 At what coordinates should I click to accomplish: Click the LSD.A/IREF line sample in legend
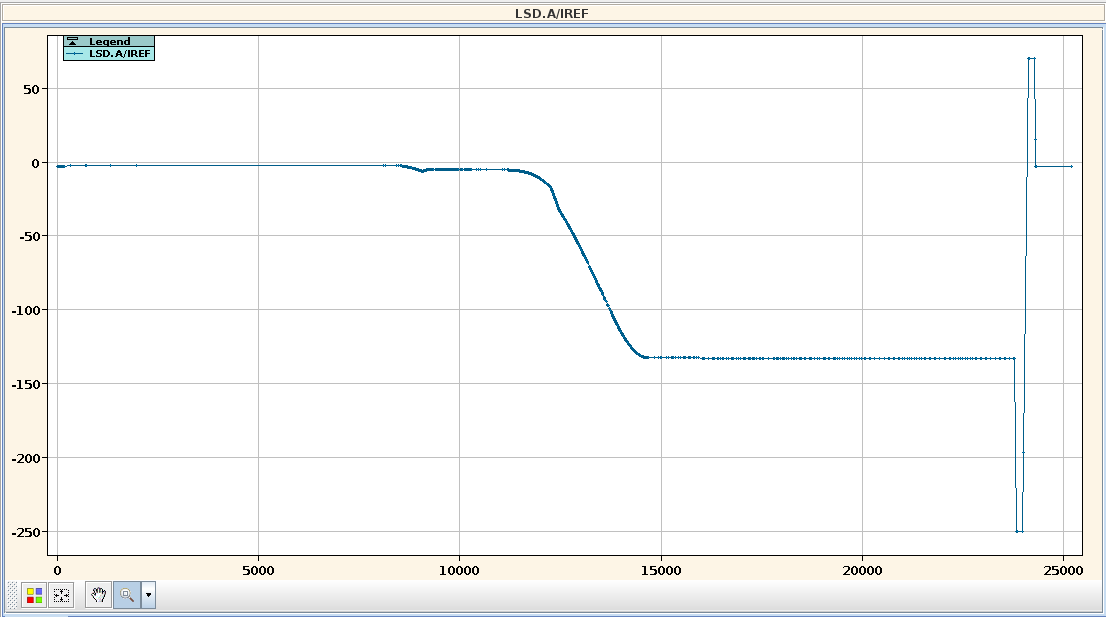(x=76, y=54)
